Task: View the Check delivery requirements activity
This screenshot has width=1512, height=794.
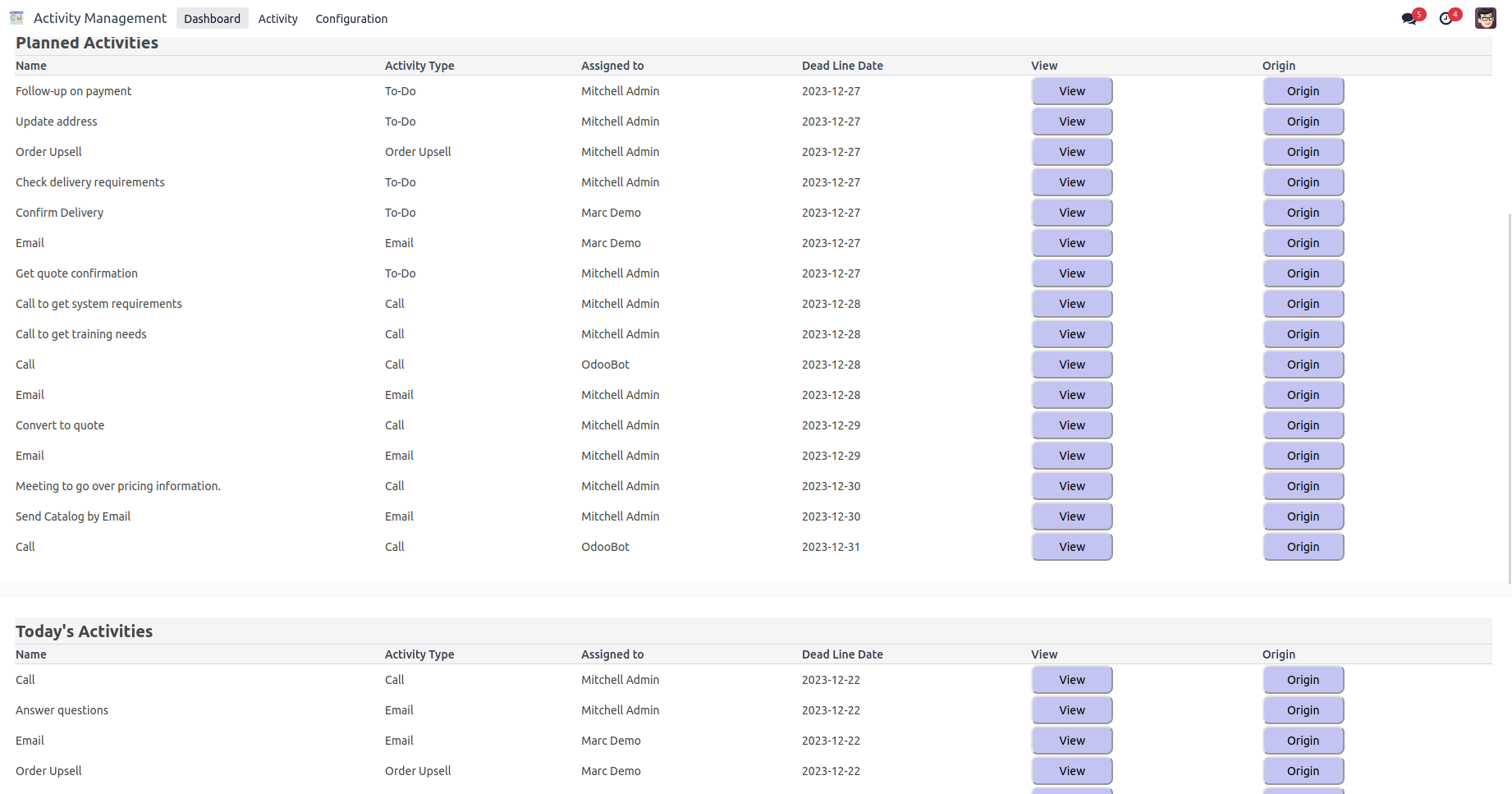Action: (x=1071, y=182)
